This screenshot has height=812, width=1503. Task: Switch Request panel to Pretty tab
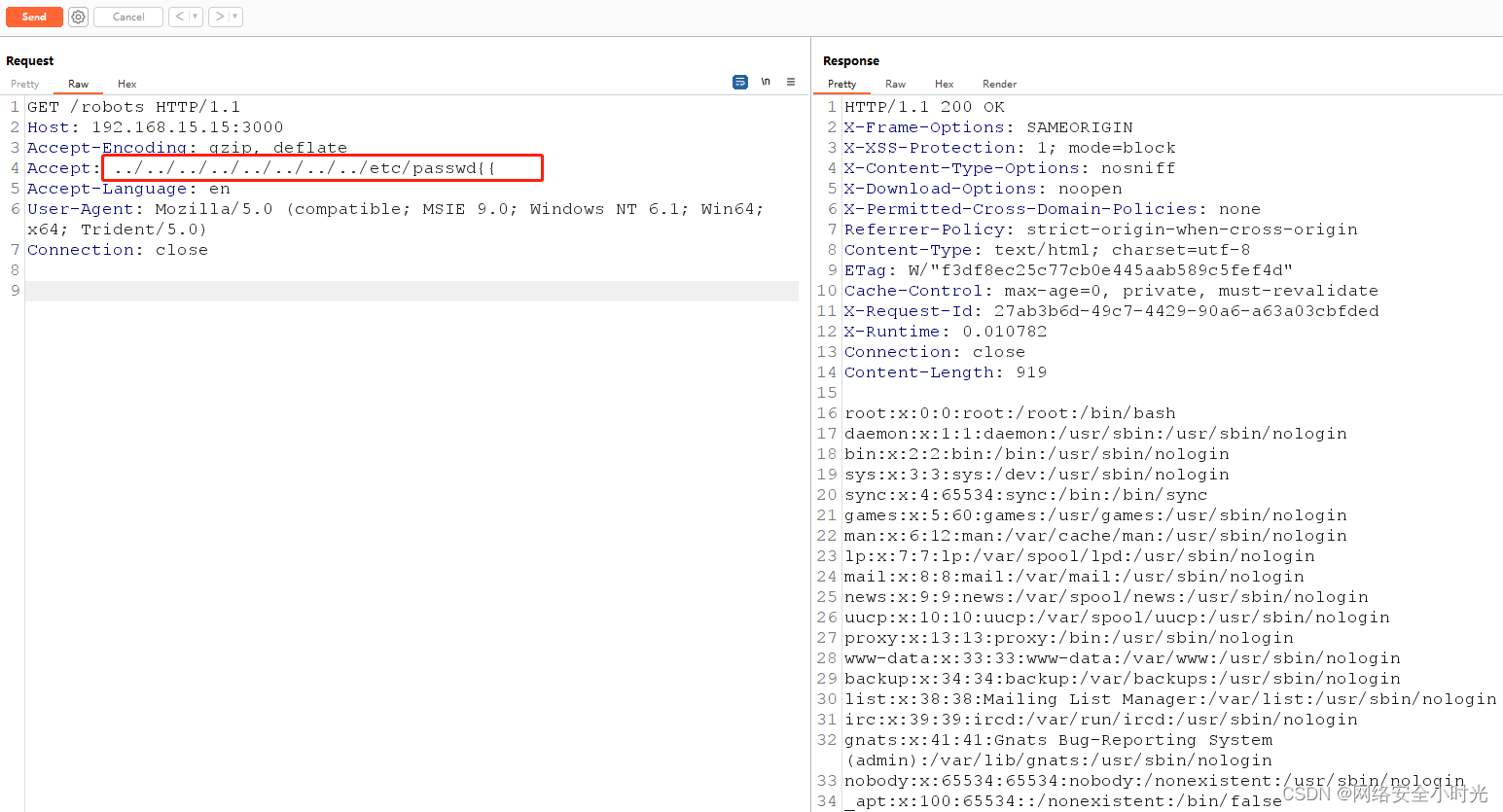click(25, 85)
